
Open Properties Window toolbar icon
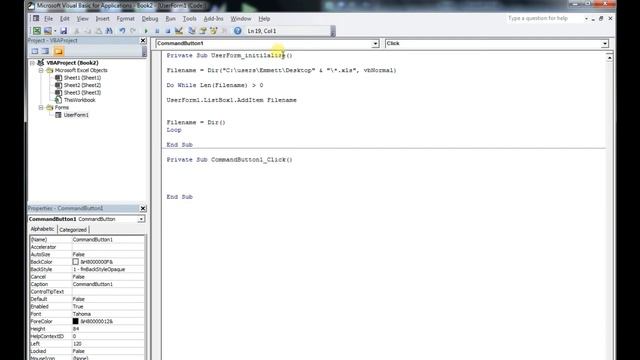tap(202, 31)
